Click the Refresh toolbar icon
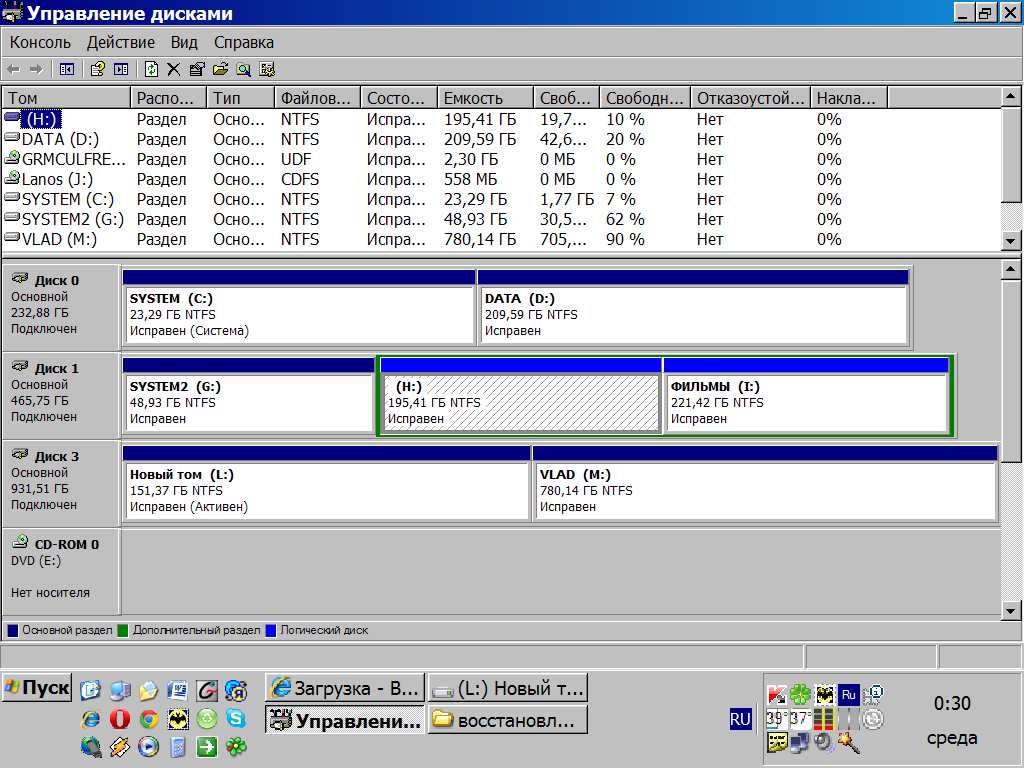The image size is (1024, 768). pos(151,69)
